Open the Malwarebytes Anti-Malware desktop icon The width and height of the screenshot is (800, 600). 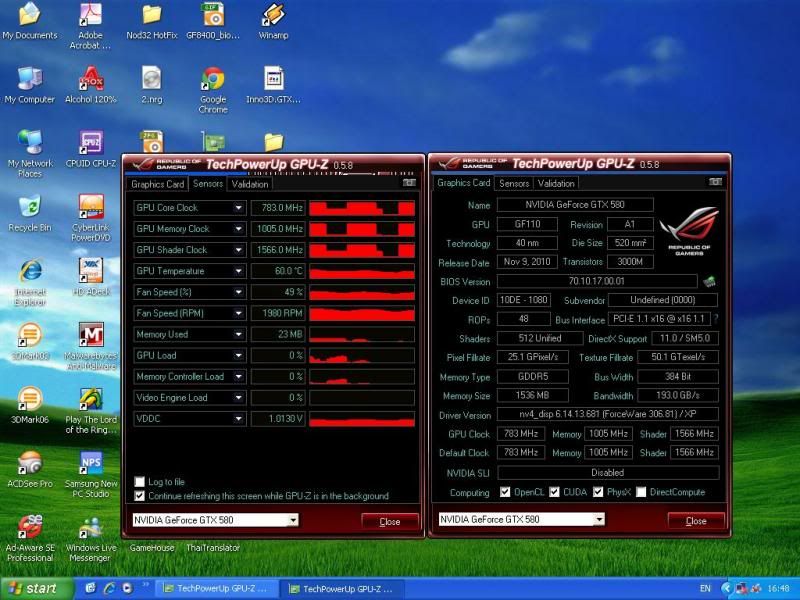(x=91, y=335)
